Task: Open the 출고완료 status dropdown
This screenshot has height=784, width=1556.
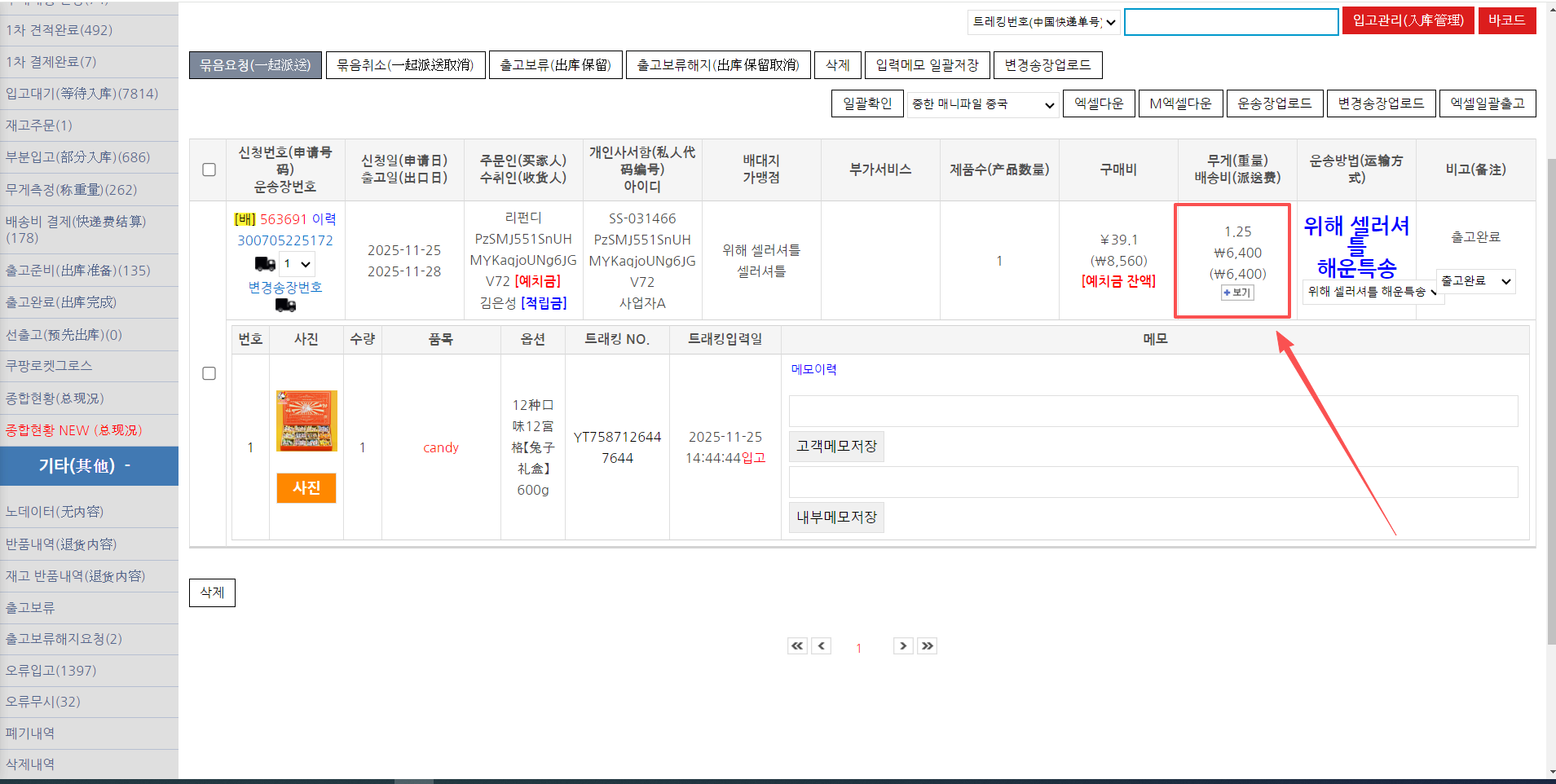Action: coord(1475,281)
